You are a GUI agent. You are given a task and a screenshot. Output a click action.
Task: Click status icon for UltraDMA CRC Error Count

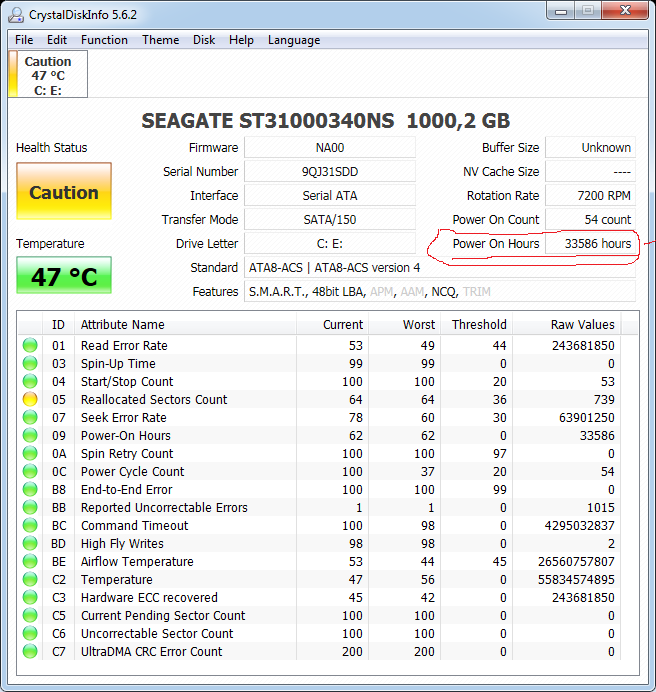[x=30, y=651]
